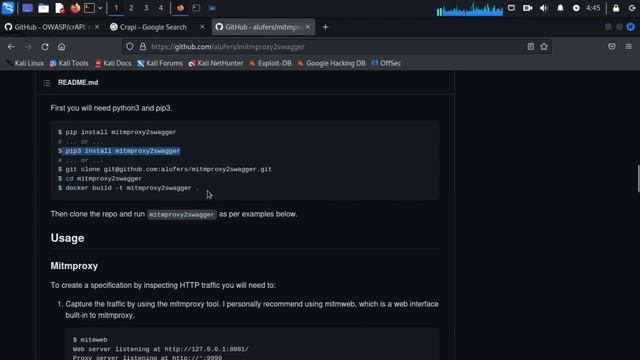Lock the screen with the padlock icon
This screenshot has width=640, height=360.
(616, 8)
